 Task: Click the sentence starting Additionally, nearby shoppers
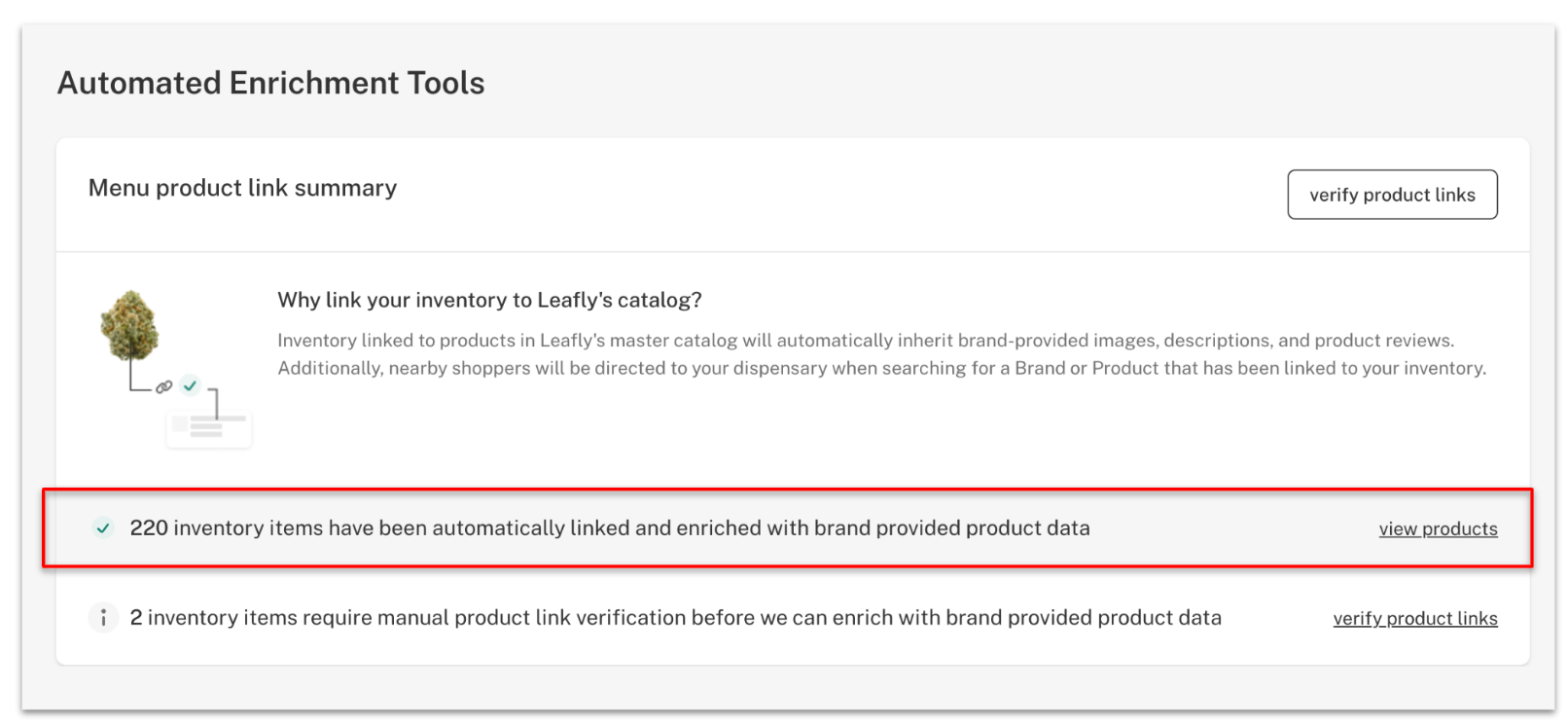882,368
